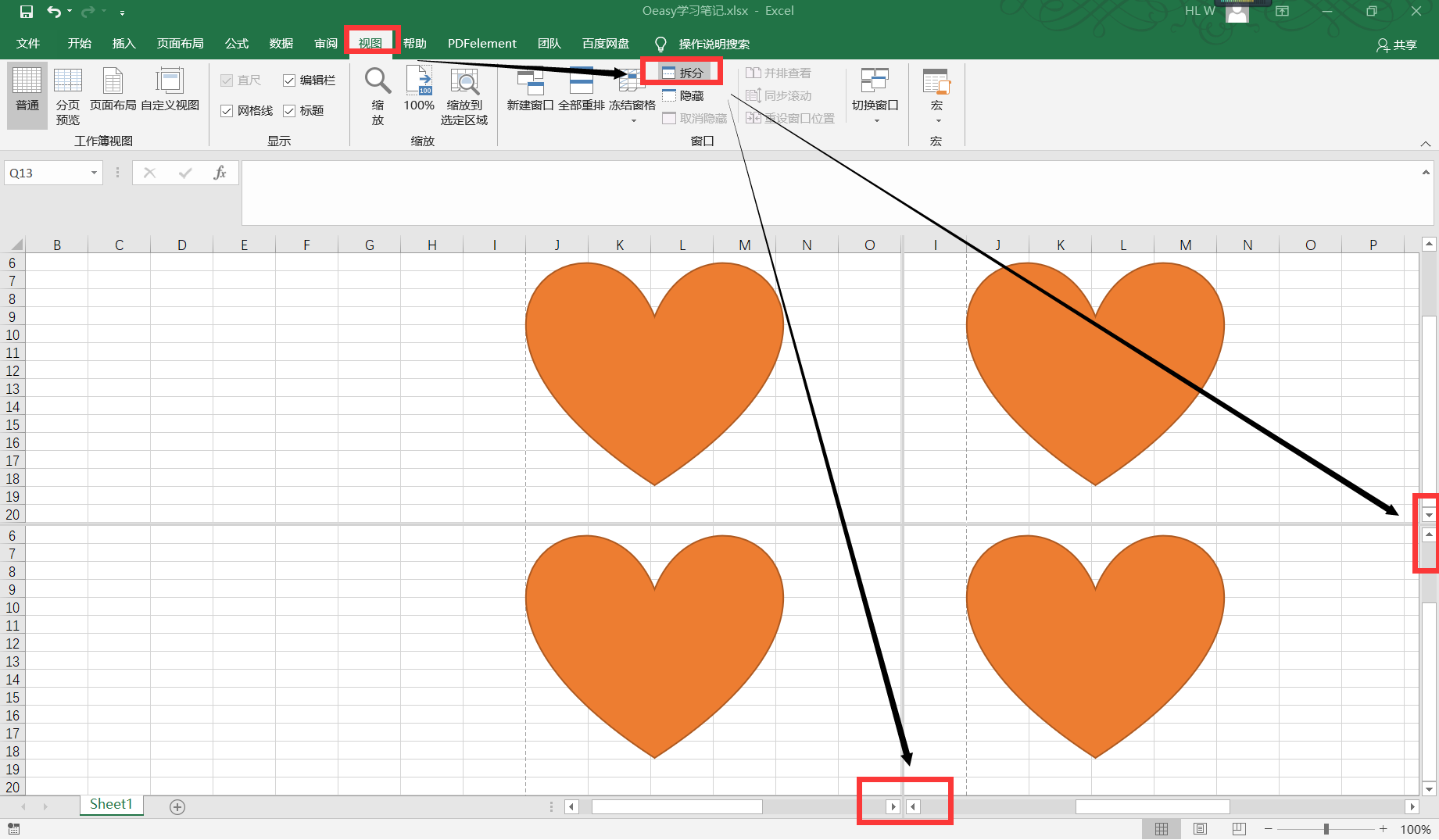Undo the last action
The image size is (1439, 840).
[x=53, y=12]
